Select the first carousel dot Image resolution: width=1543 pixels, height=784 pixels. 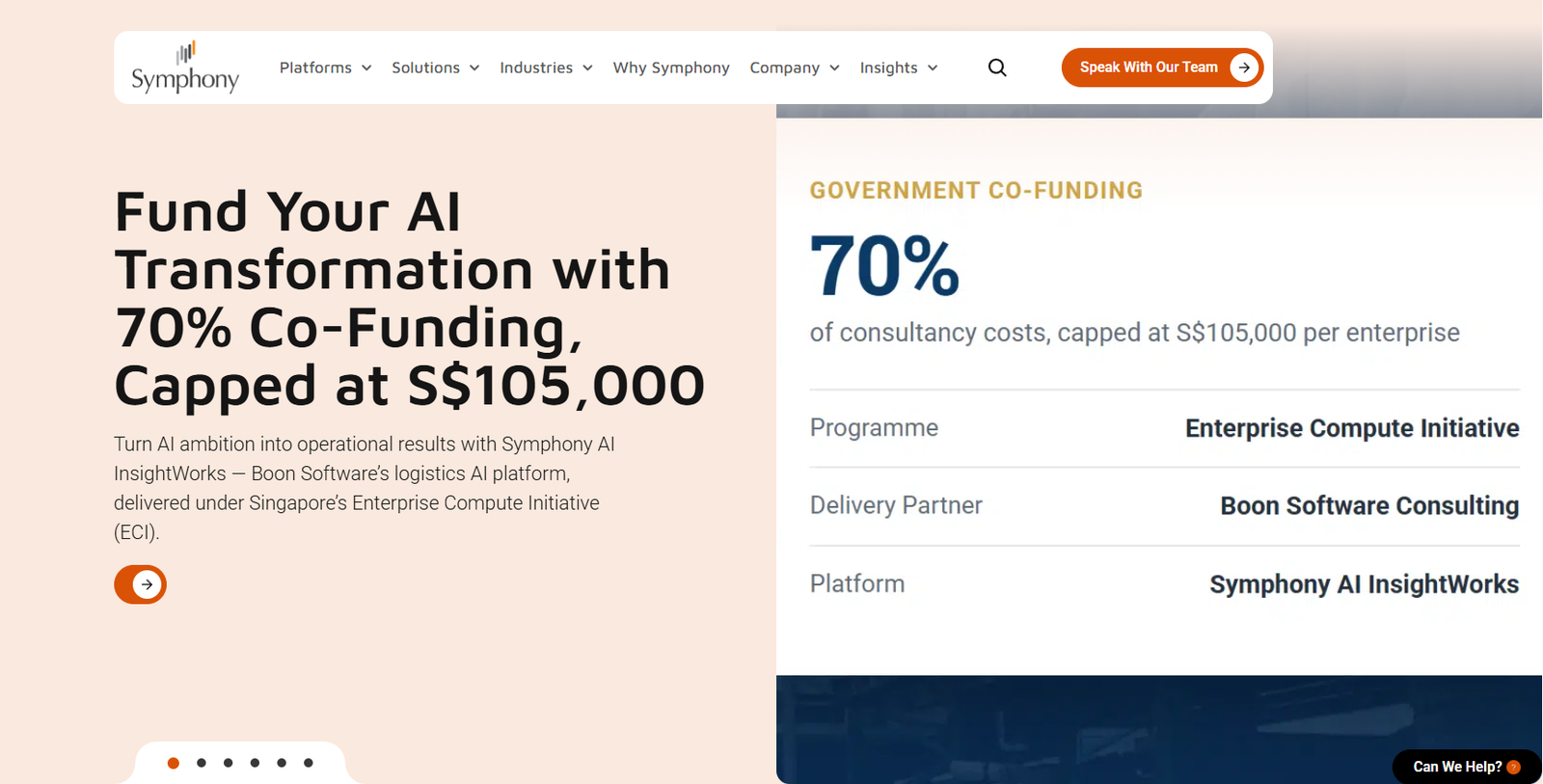coord(174,763)
